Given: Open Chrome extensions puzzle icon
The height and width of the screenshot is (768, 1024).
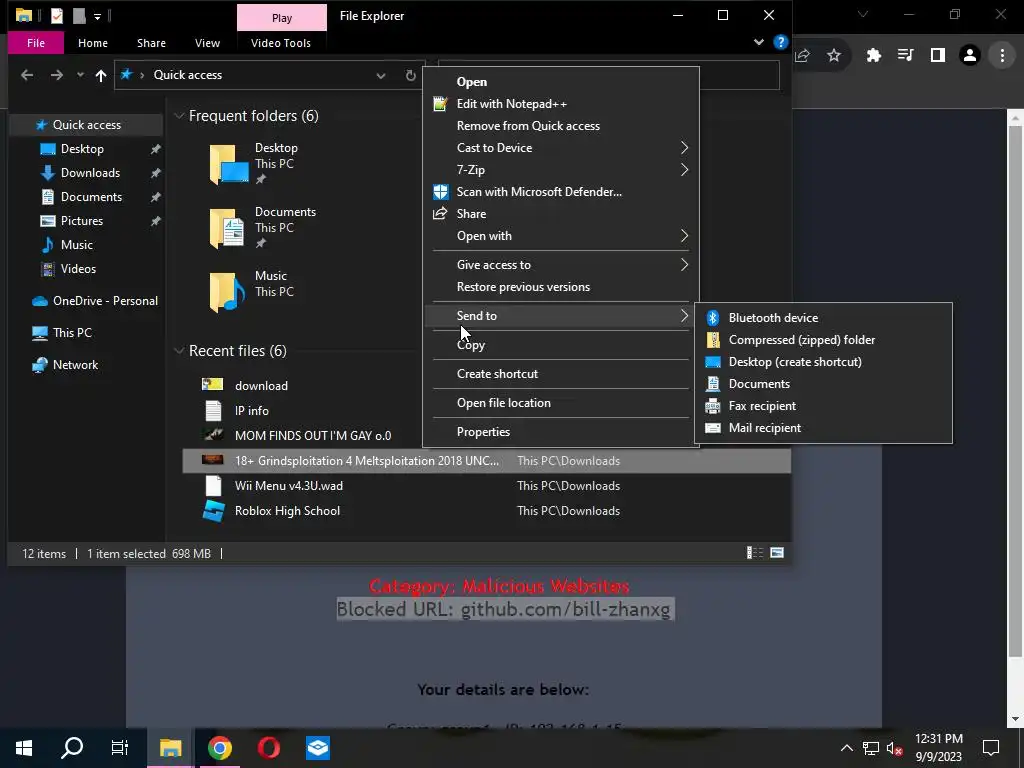Looking at the screenshot, I should point(873,56).
